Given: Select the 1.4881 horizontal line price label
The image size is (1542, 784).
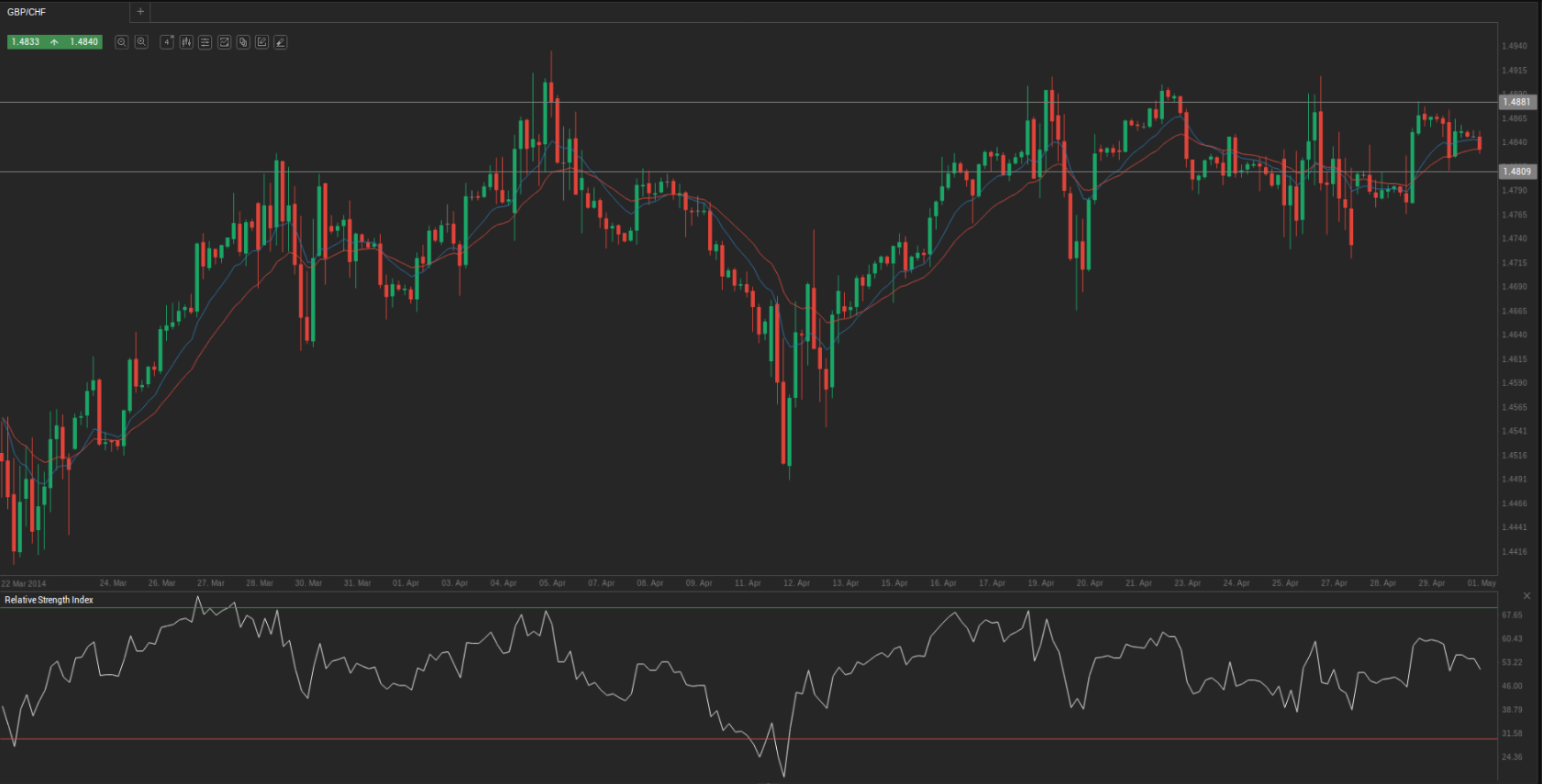Looking at the screenshot, I should pos(1517,102).
